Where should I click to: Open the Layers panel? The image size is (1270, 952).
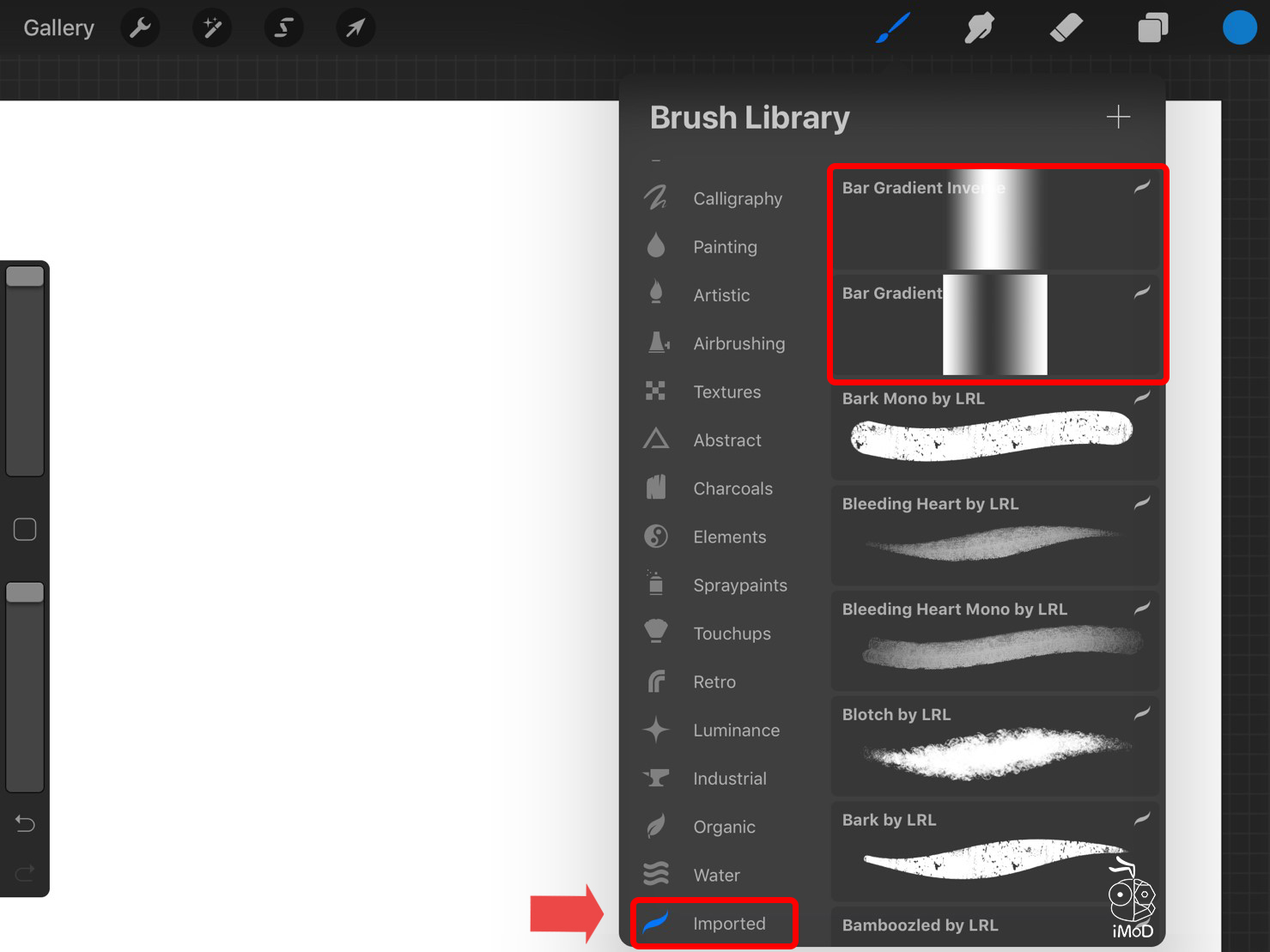pos(1152,28)
